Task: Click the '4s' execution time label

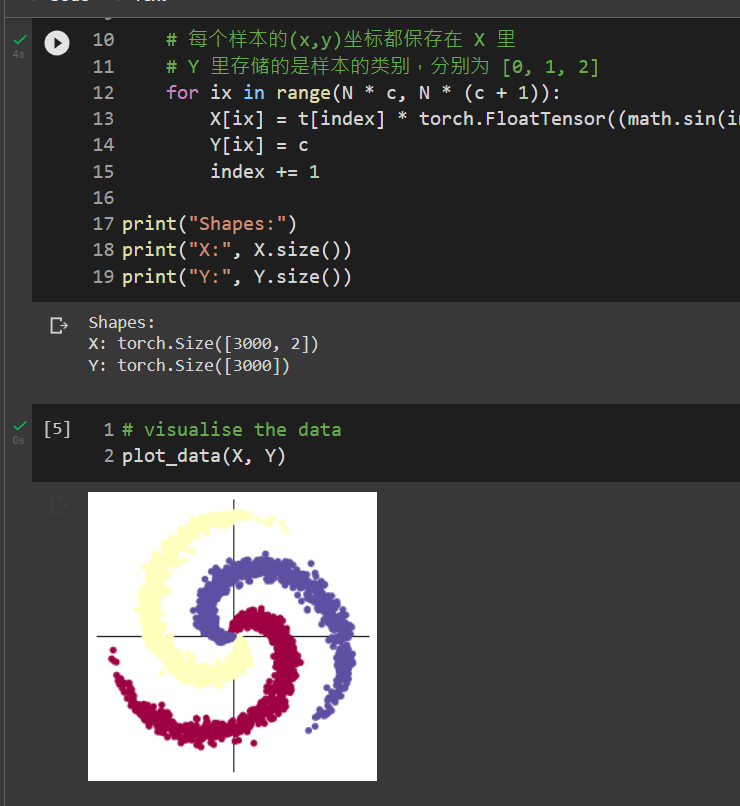Action: [x=18, y=54]
